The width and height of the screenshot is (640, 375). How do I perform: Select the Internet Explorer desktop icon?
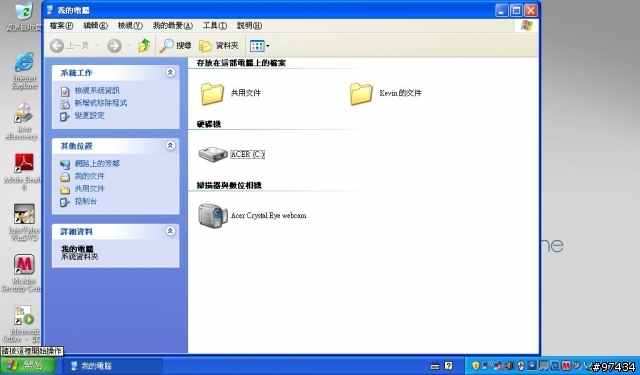coord(24,70)
